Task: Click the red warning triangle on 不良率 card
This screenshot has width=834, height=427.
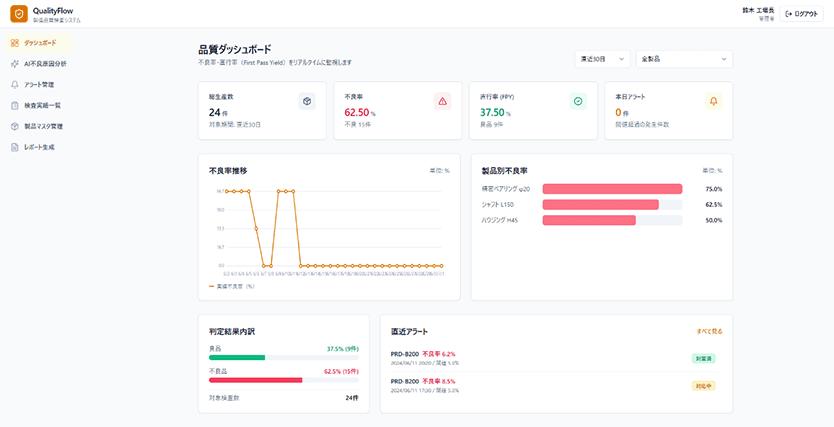Action: click(x=443, y=101)
